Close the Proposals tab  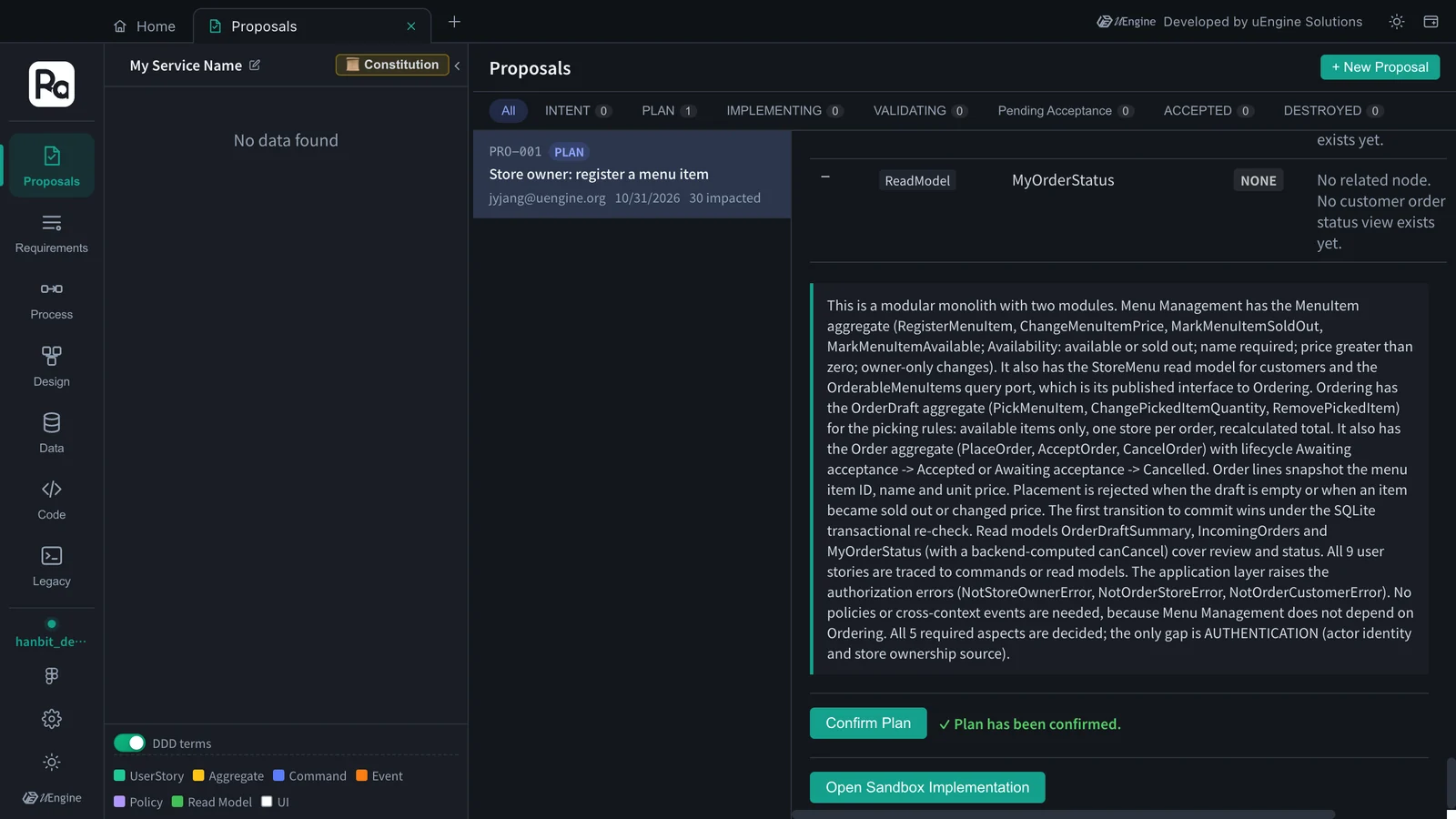point(411,26)
